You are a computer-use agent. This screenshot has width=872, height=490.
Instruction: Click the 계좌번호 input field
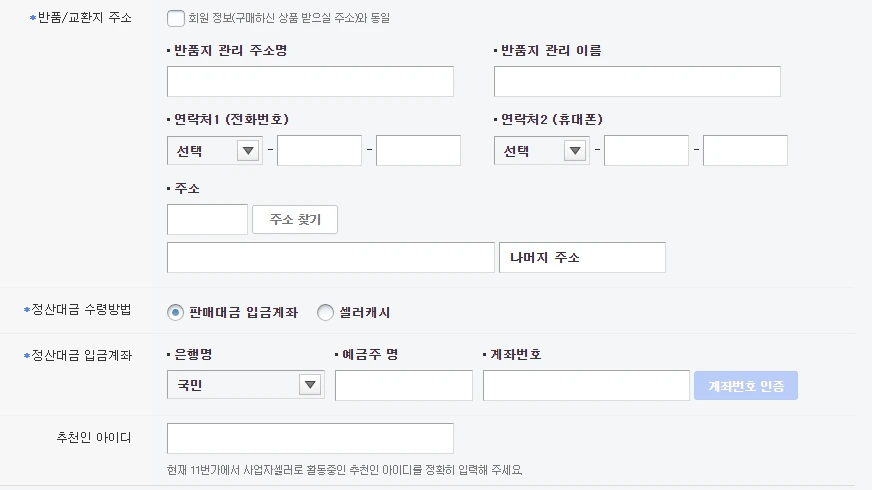(x=586, y=385)
